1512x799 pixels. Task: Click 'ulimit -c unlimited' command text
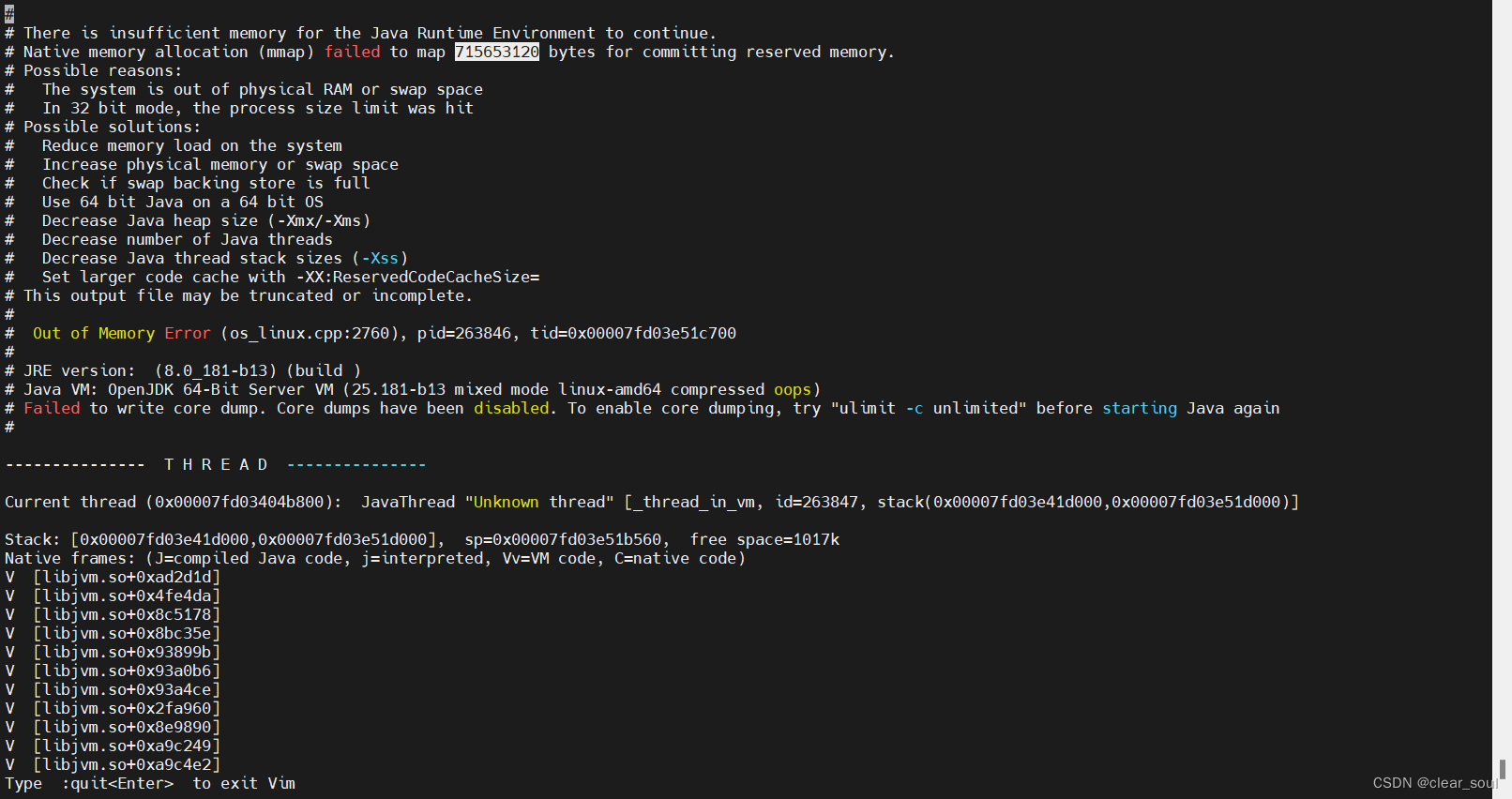pos(929,408)
